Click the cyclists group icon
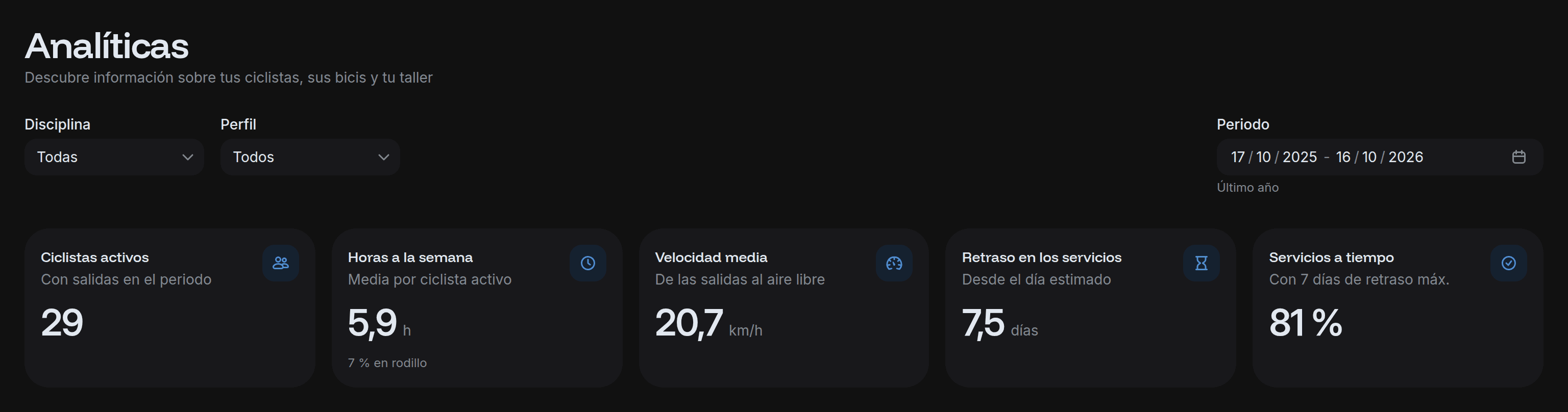Screen dimensions: 1568x412 [x=281, y=263]
